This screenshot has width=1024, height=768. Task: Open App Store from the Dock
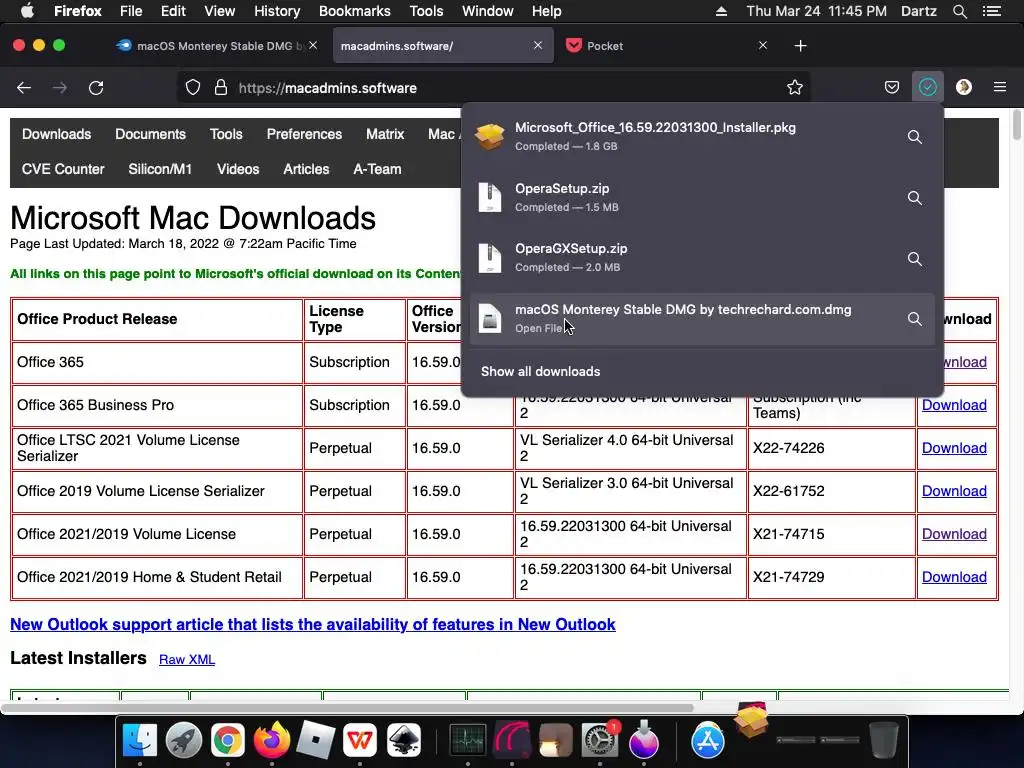tap(708, 740)
